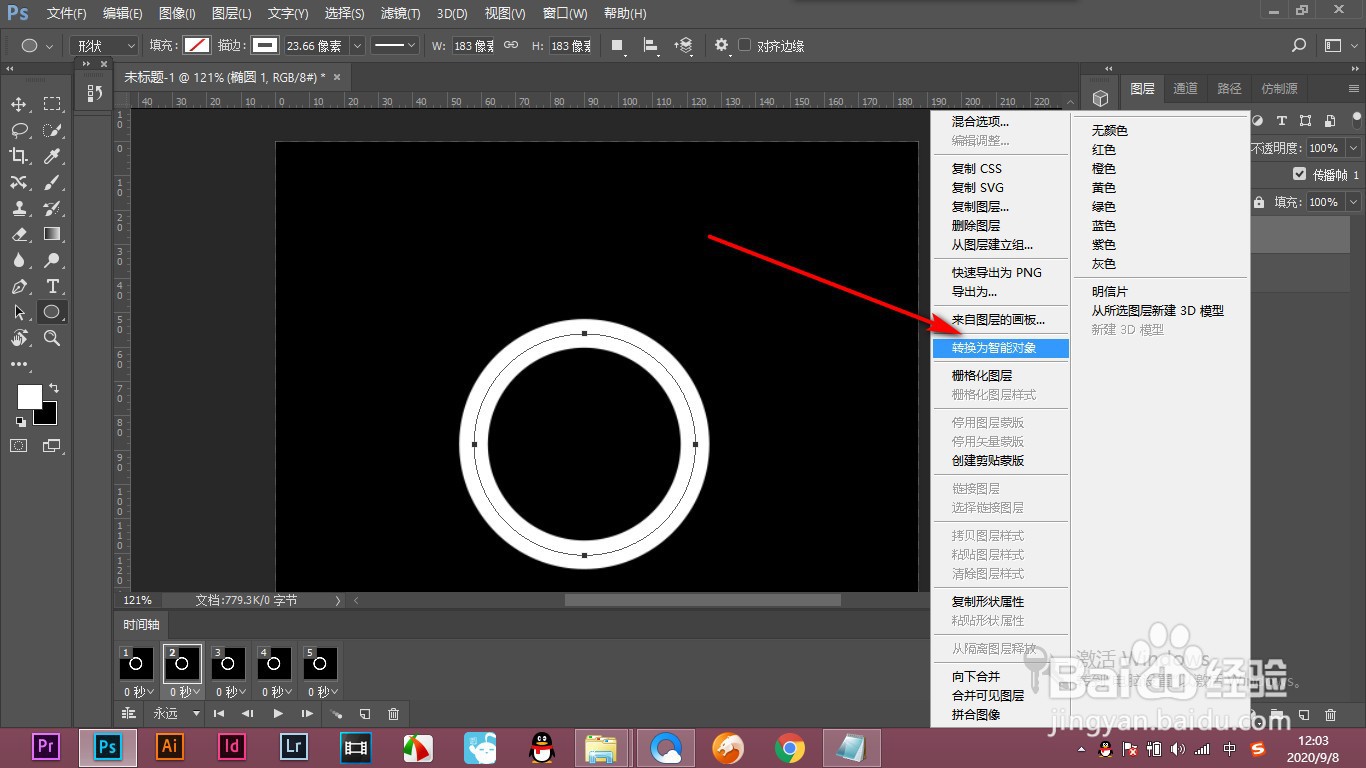Select the Horizontal Type tool
The width and height of the screenshot is (1366, 768).
click(52, 286)
